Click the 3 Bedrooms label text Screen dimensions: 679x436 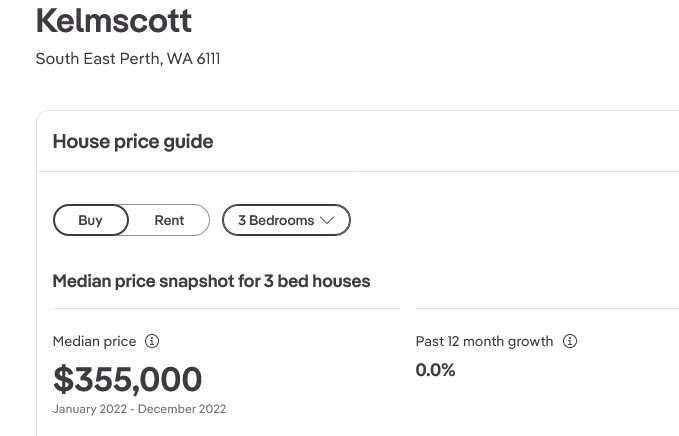[x=276, y=220]
